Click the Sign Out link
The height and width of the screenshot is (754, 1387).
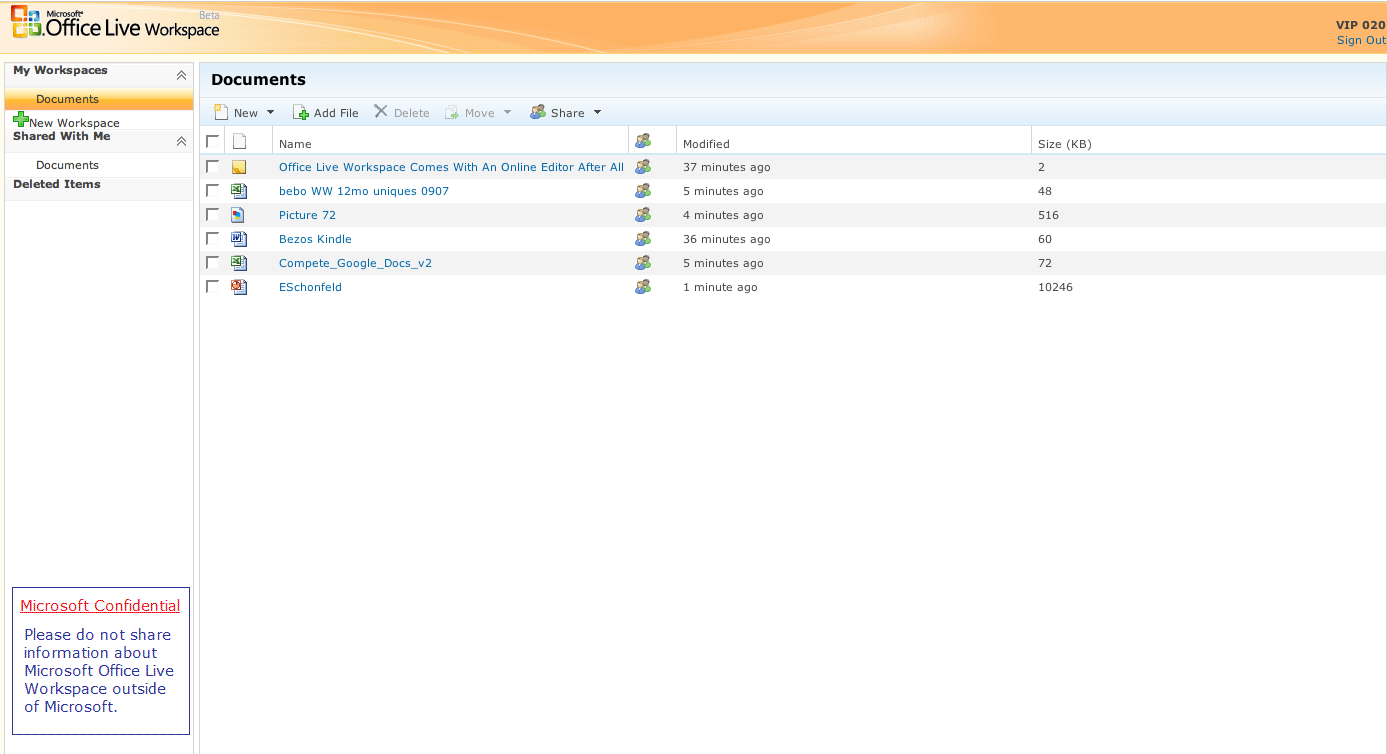click(1361, 40)
